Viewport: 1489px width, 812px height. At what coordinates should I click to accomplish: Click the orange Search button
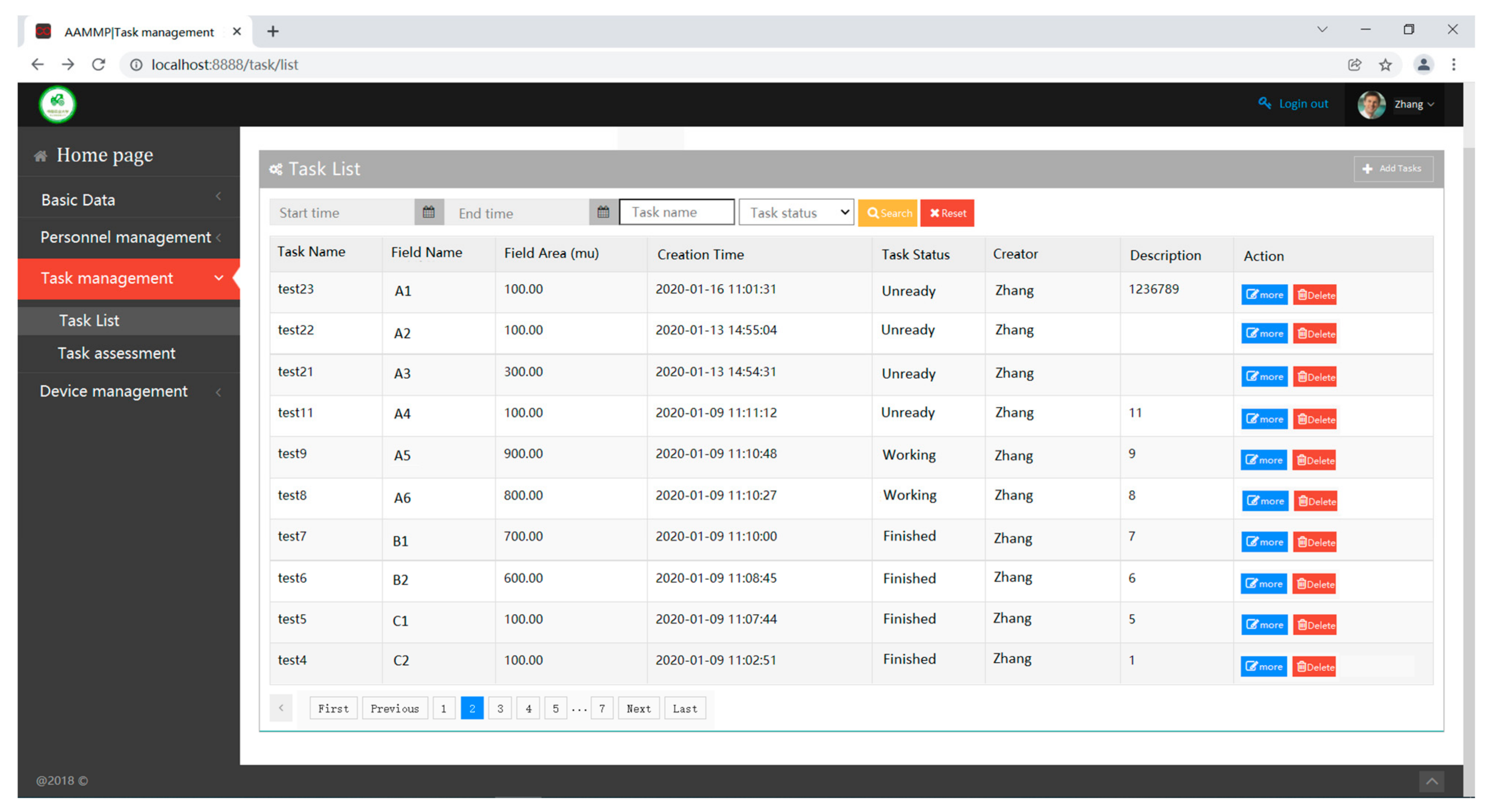tap(888, 213)
